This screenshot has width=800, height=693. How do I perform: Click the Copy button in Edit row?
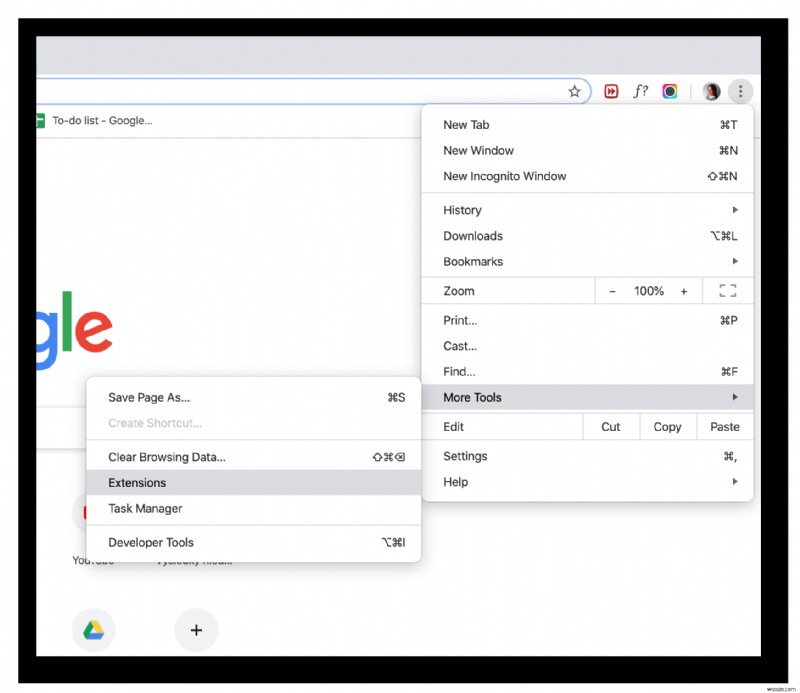[x=667, y=427]
